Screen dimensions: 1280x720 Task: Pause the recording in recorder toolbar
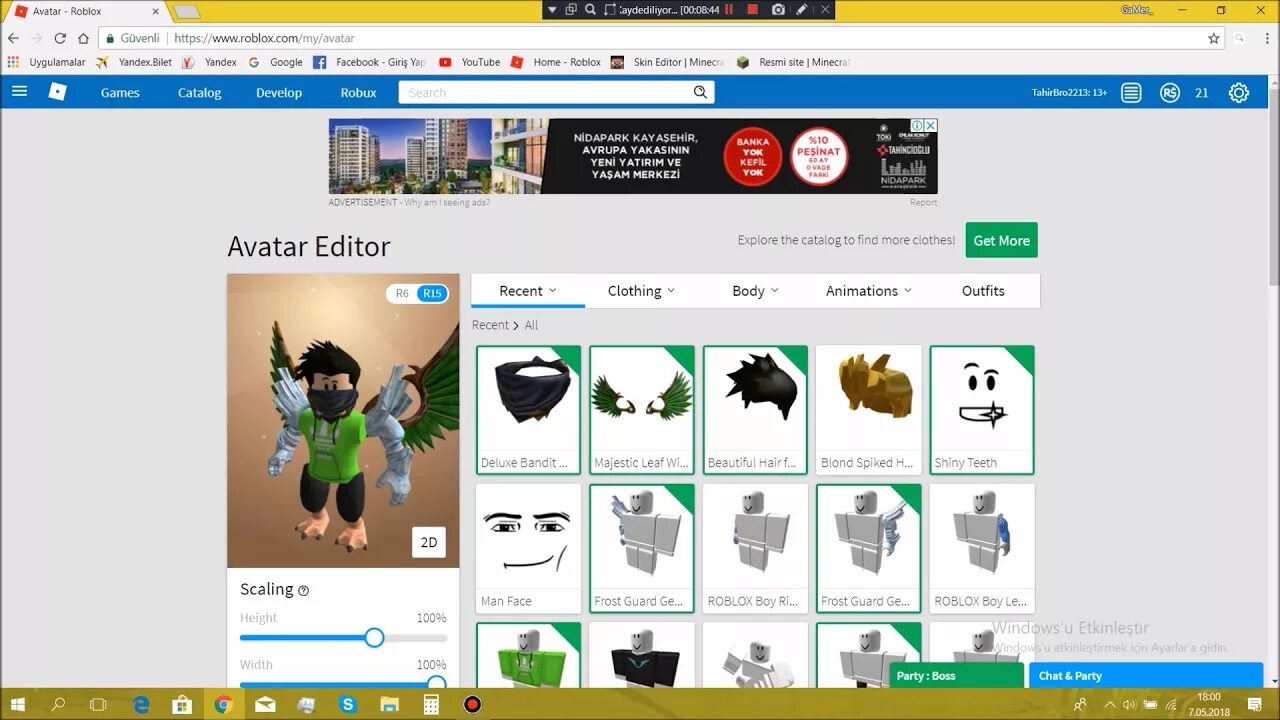(729, 9)
